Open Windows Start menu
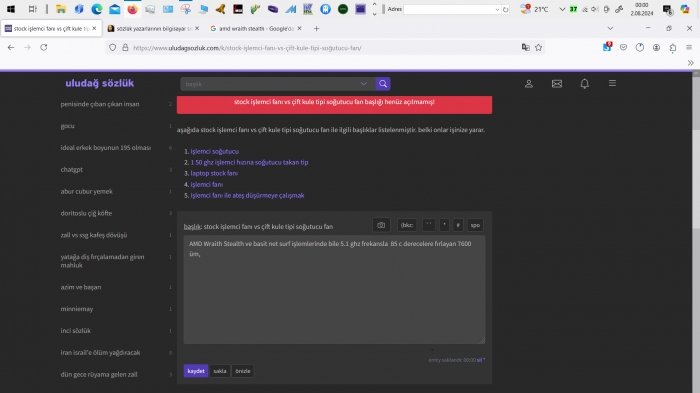 point(11,9)
